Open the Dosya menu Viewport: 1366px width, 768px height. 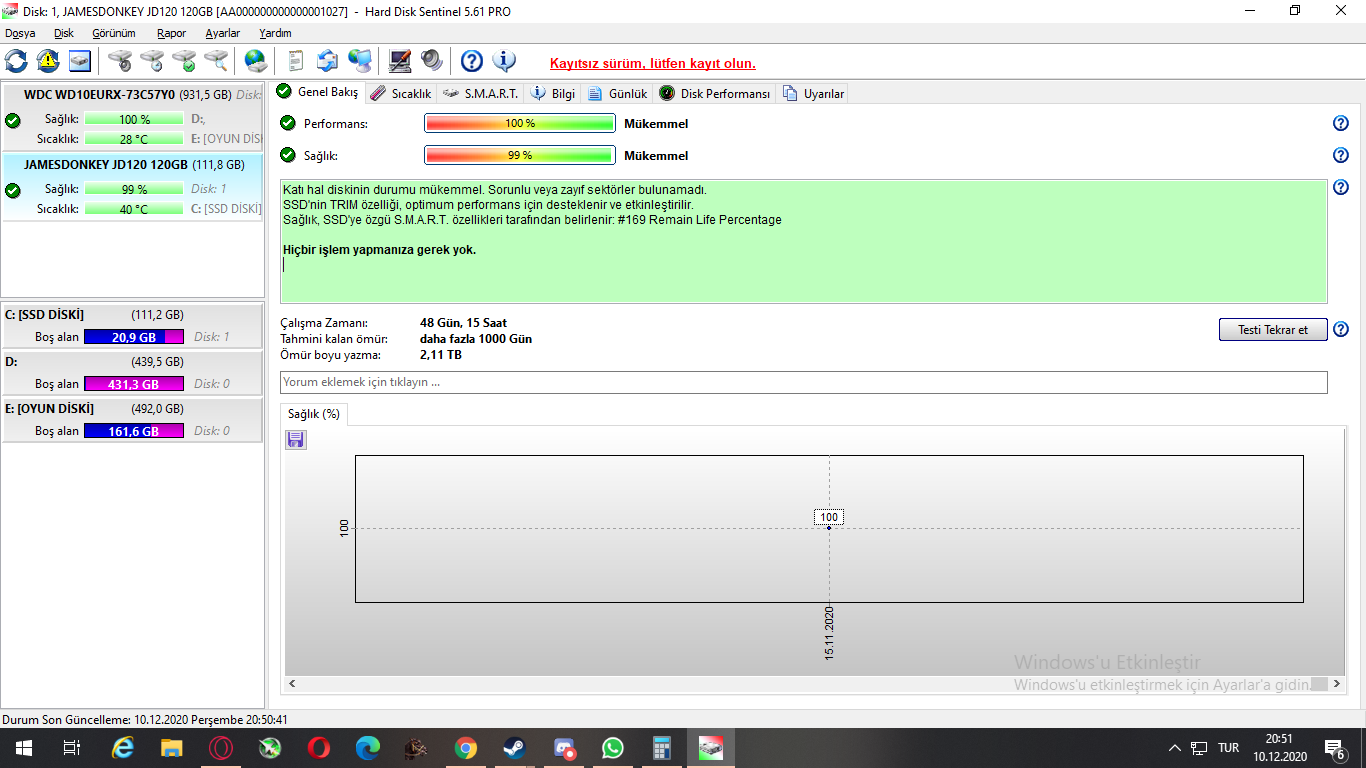point(20,33)
